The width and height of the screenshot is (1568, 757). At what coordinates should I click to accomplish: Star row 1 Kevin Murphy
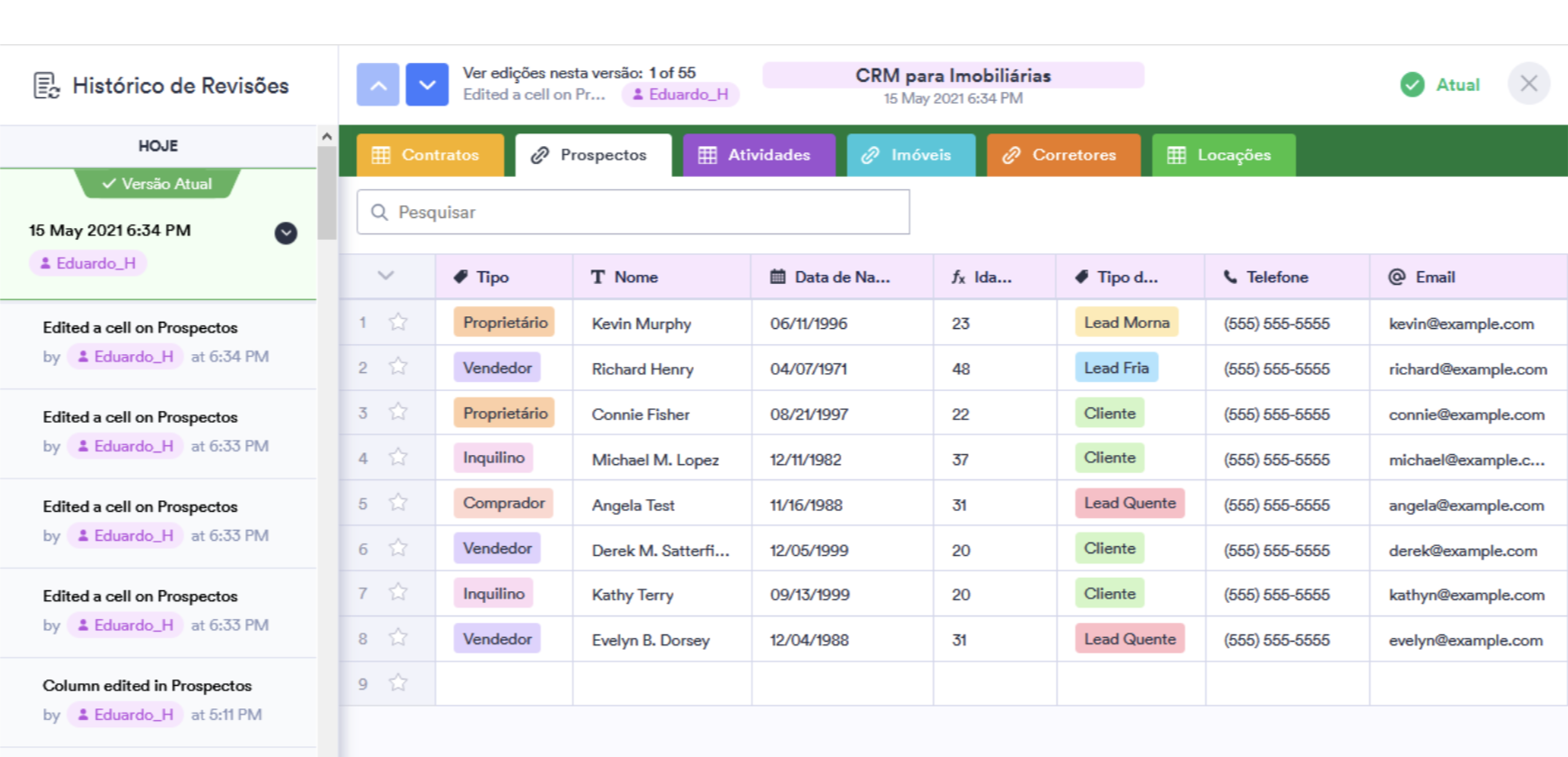pos(398,322)
